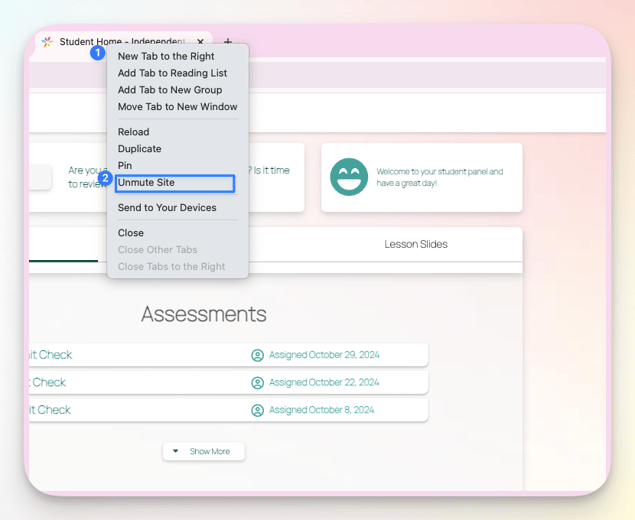Pin the tab via context menu
The width and height of the screenshot is (635, 520).
click(x=125, y=166)
